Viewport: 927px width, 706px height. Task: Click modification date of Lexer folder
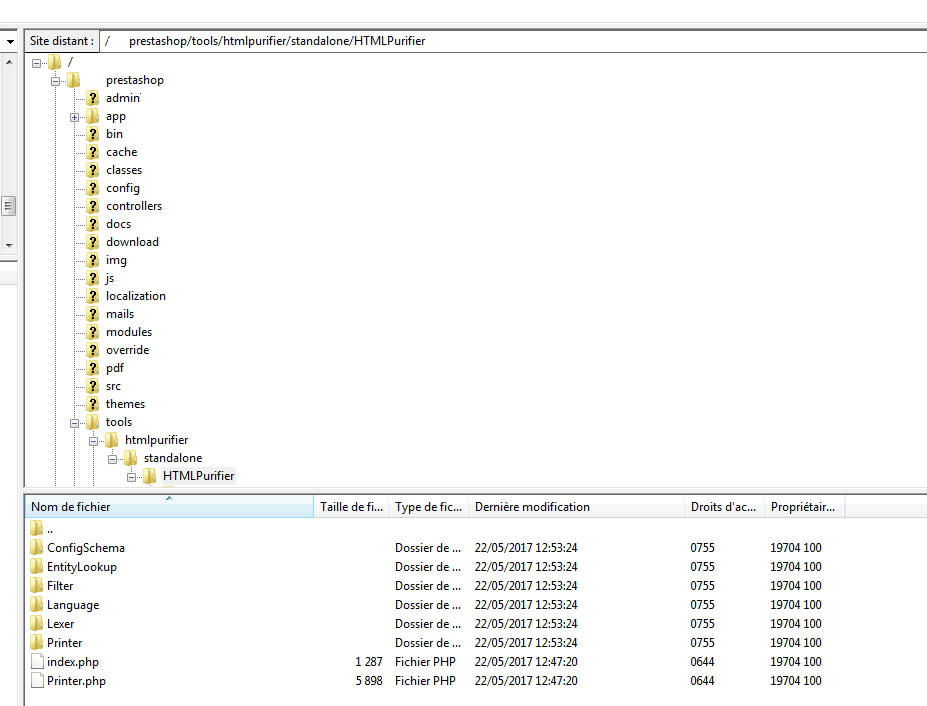pos(526,623)
